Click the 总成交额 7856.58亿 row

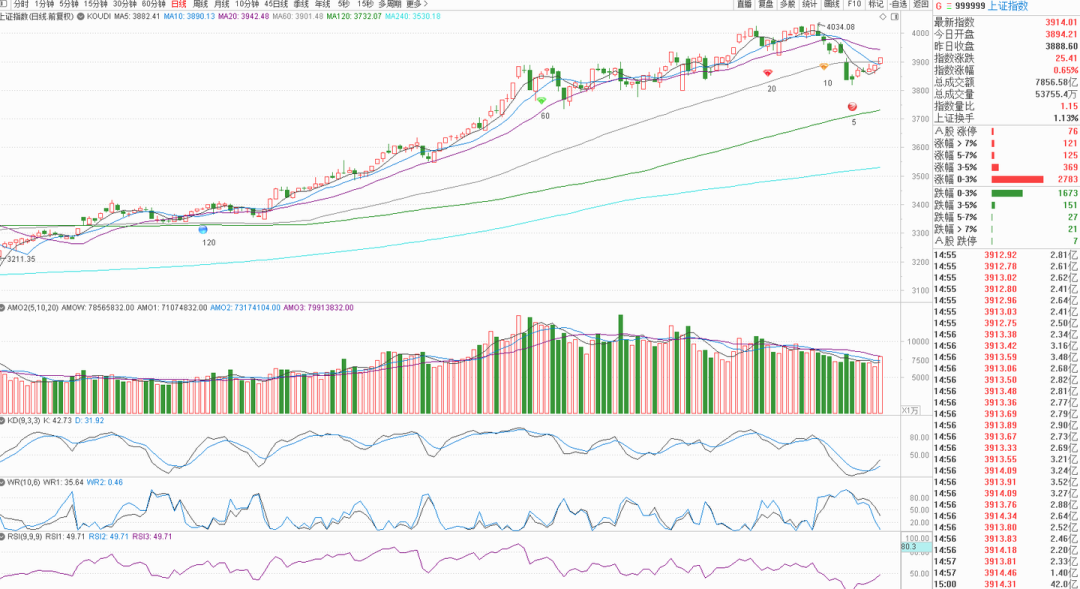pos(1006,82)
